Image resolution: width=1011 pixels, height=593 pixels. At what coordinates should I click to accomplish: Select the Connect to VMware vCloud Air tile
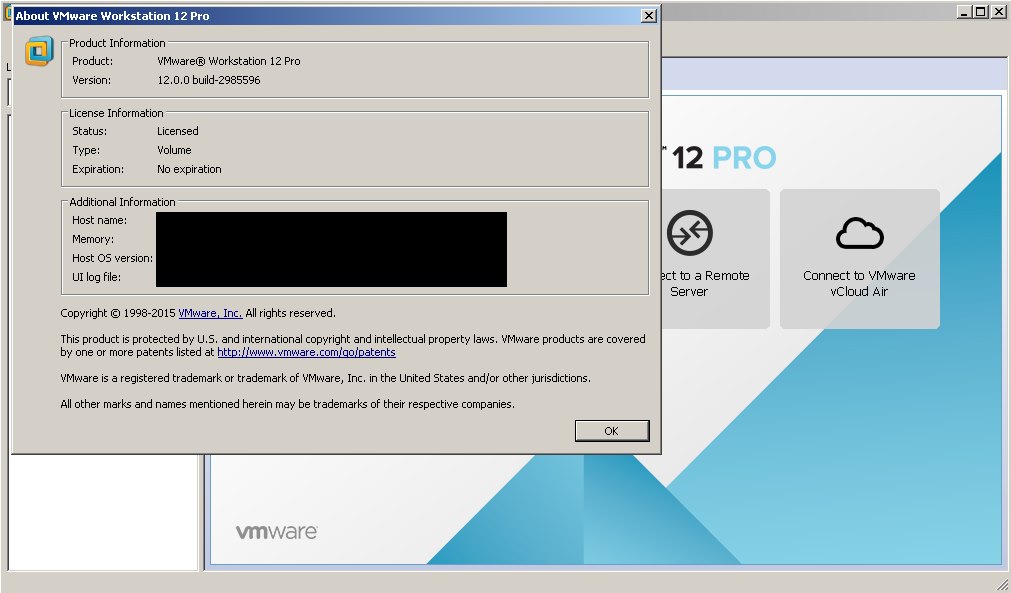point(859,258)
